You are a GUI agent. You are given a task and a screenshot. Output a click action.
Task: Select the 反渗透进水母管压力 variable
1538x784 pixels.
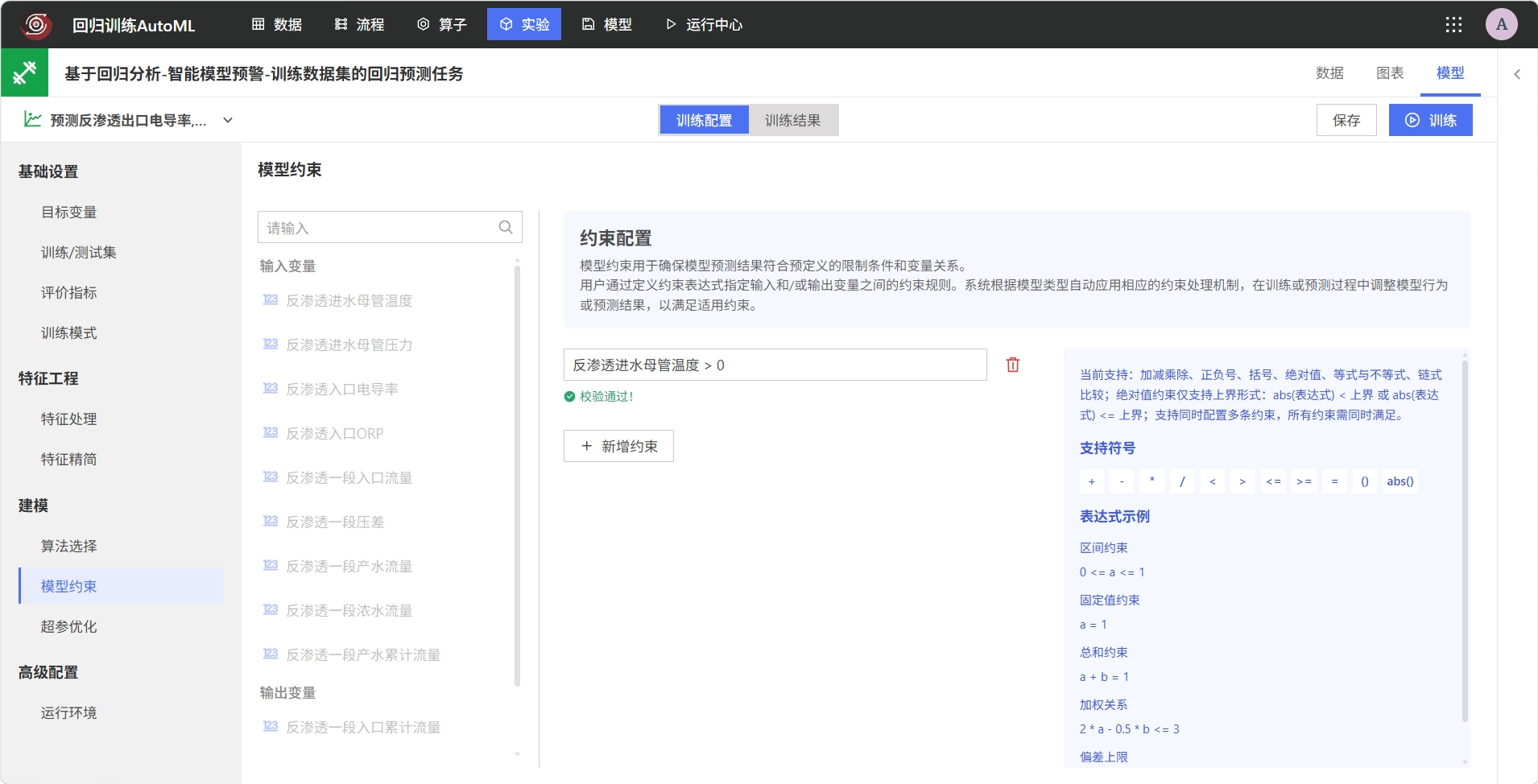349,345
